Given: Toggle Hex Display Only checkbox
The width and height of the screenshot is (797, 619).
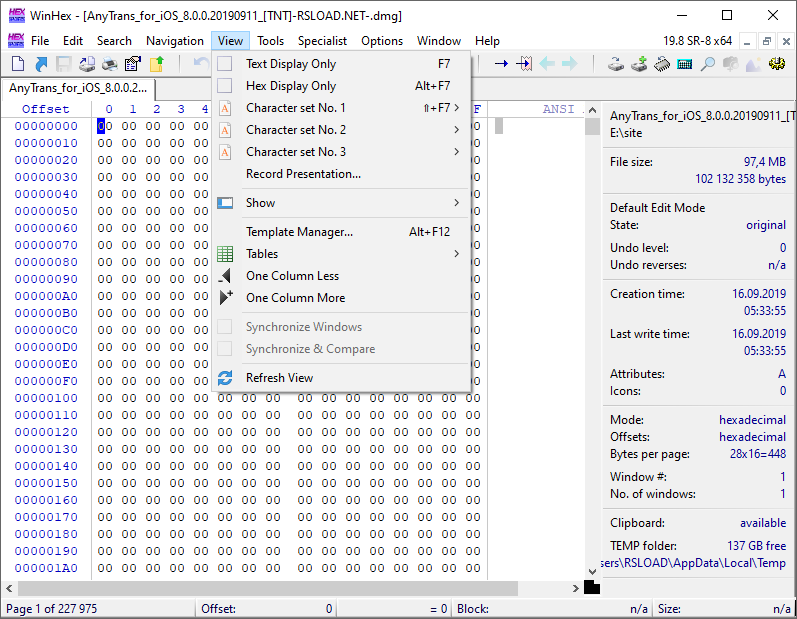Looking at the screenshot, I should point(225,85).
